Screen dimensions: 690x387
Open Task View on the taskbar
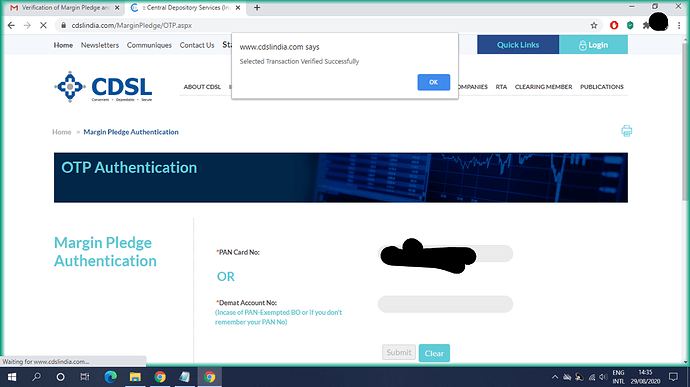[x=84, y=377]
